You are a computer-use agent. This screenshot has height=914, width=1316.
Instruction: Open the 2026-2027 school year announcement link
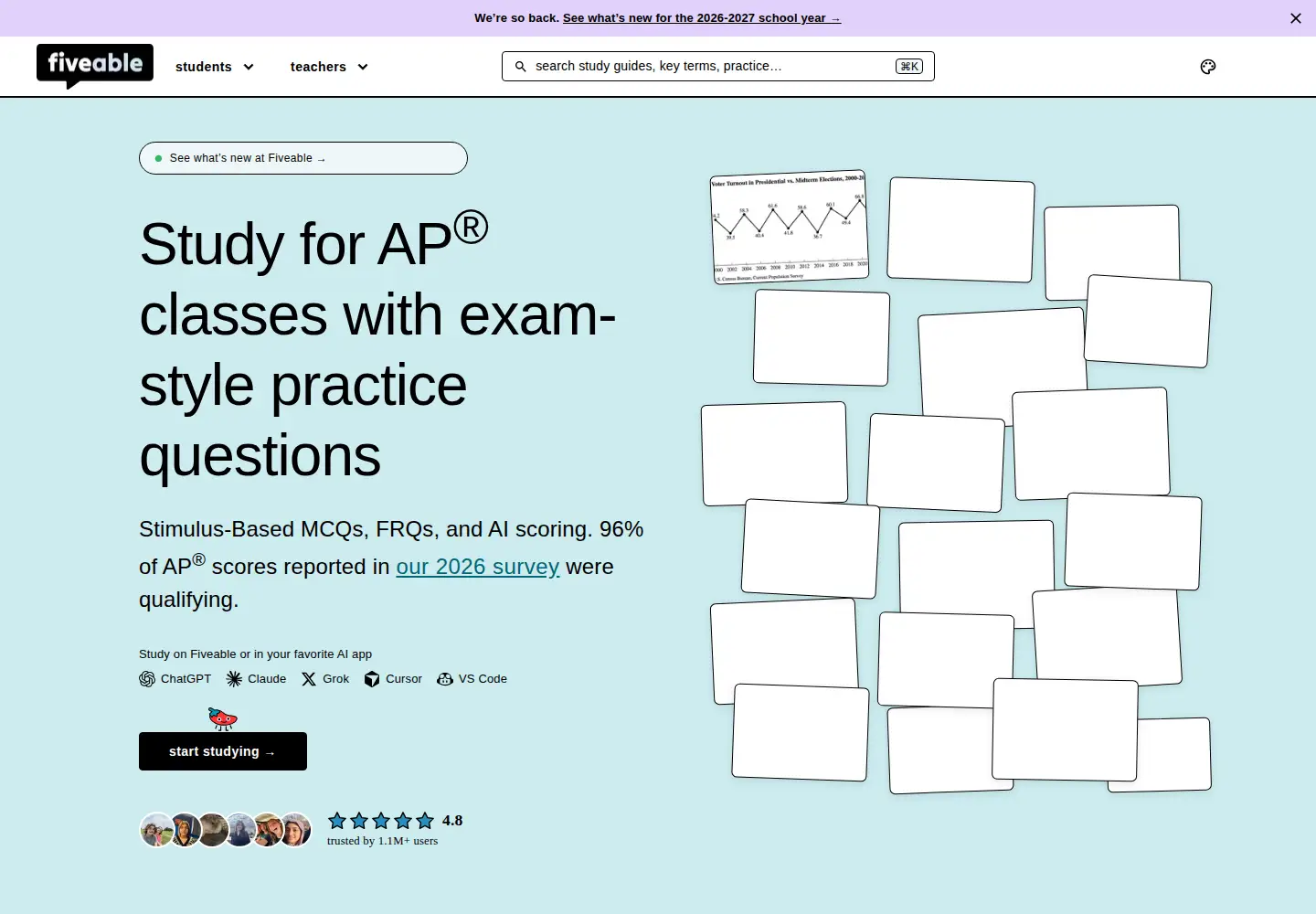[x=702, y=18]
